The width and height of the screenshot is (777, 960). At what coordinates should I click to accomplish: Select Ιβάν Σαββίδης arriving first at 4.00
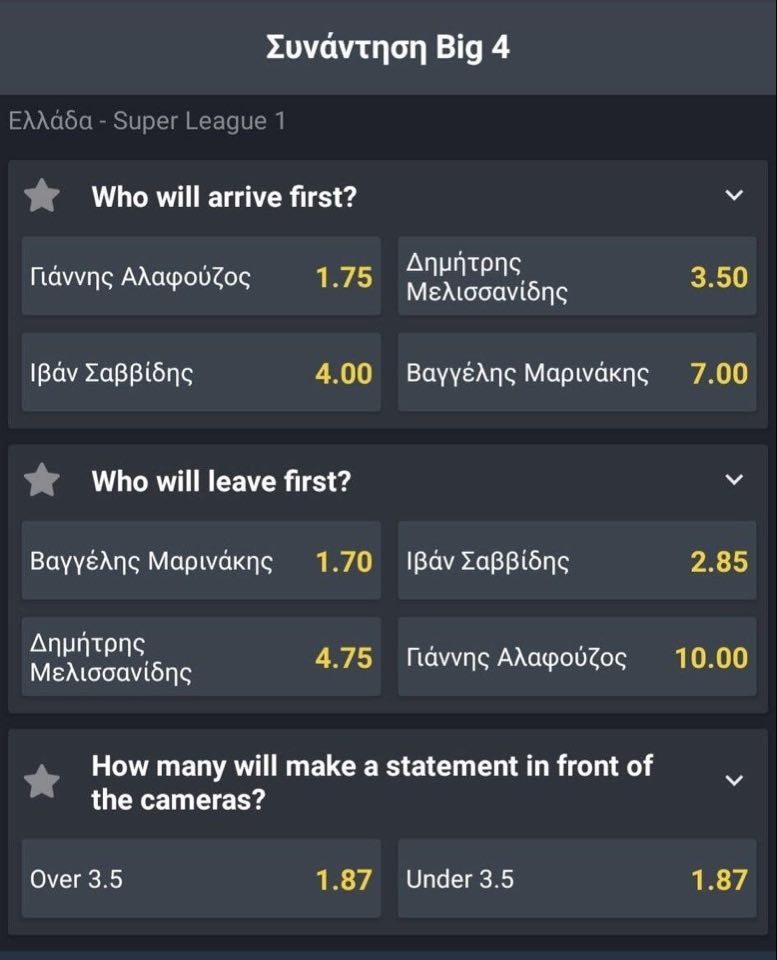tap(201, 373)
